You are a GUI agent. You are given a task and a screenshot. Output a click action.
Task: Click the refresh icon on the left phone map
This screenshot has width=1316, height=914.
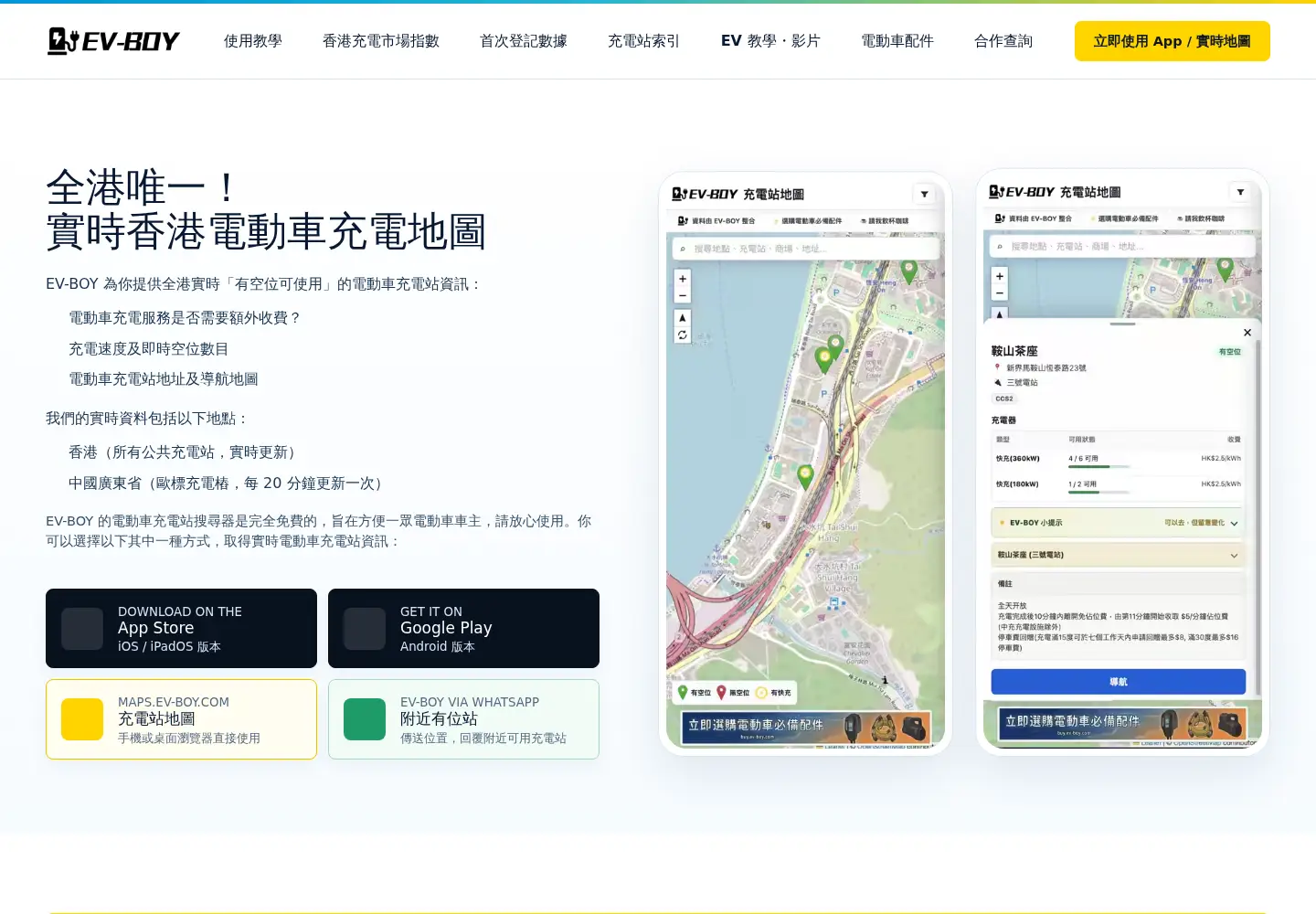683,335
